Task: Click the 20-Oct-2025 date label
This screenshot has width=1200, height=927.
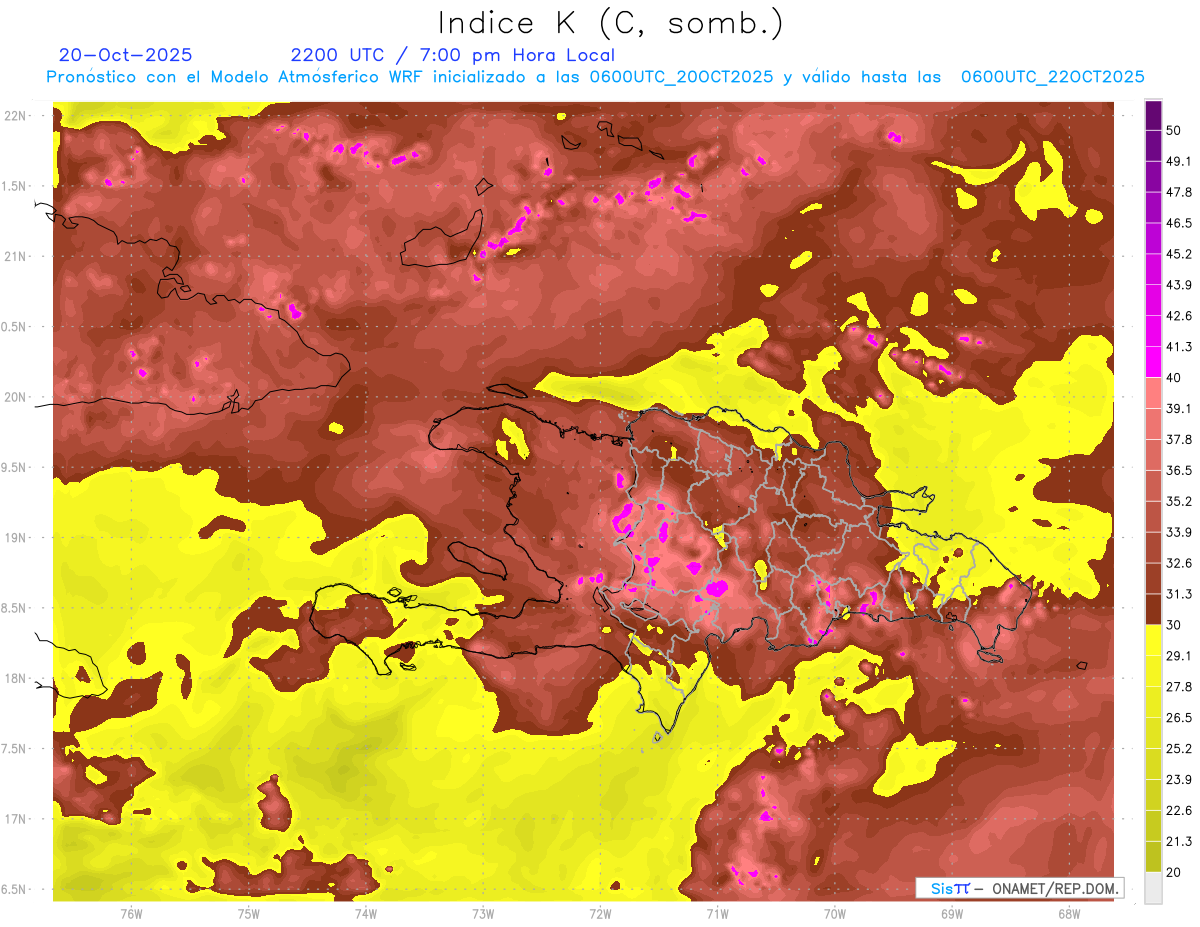Action: point(125,55)
